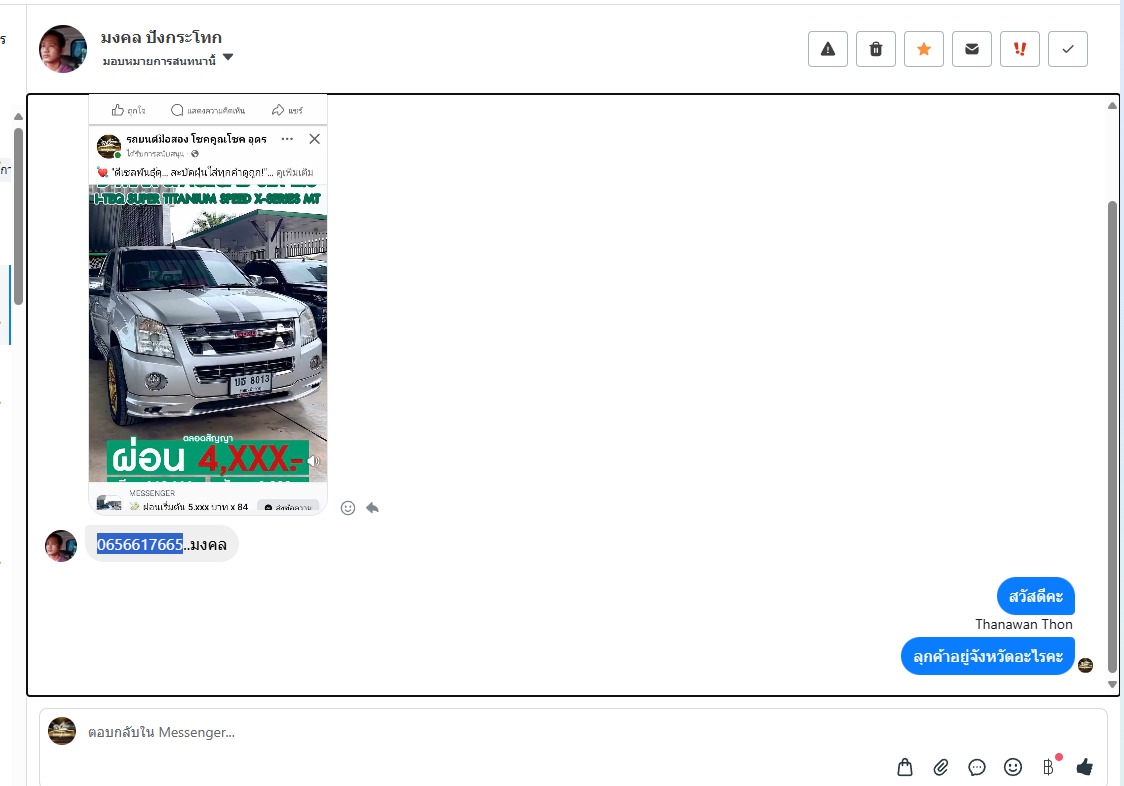
Task: Click the Like button on the shared post
Action: pyautogui.click(x=128, y=110)
